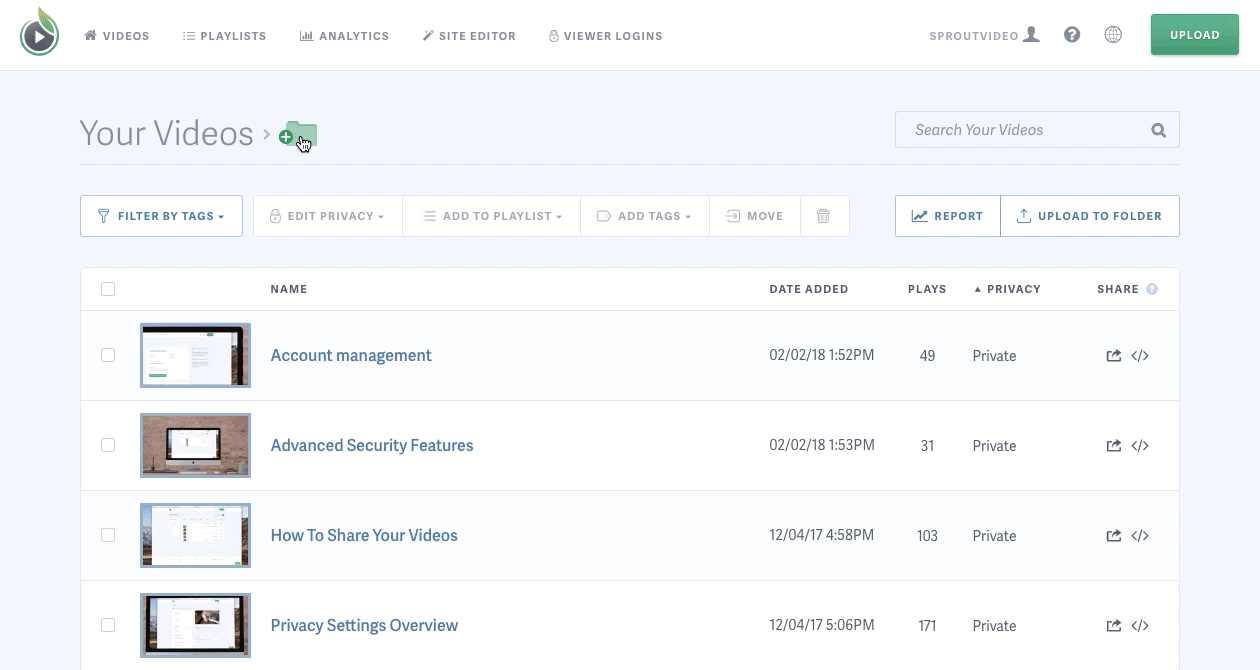1260x670 pixels.
Task: Click share icon for Privacy Settings Overview
Action: coord(1113,626)
